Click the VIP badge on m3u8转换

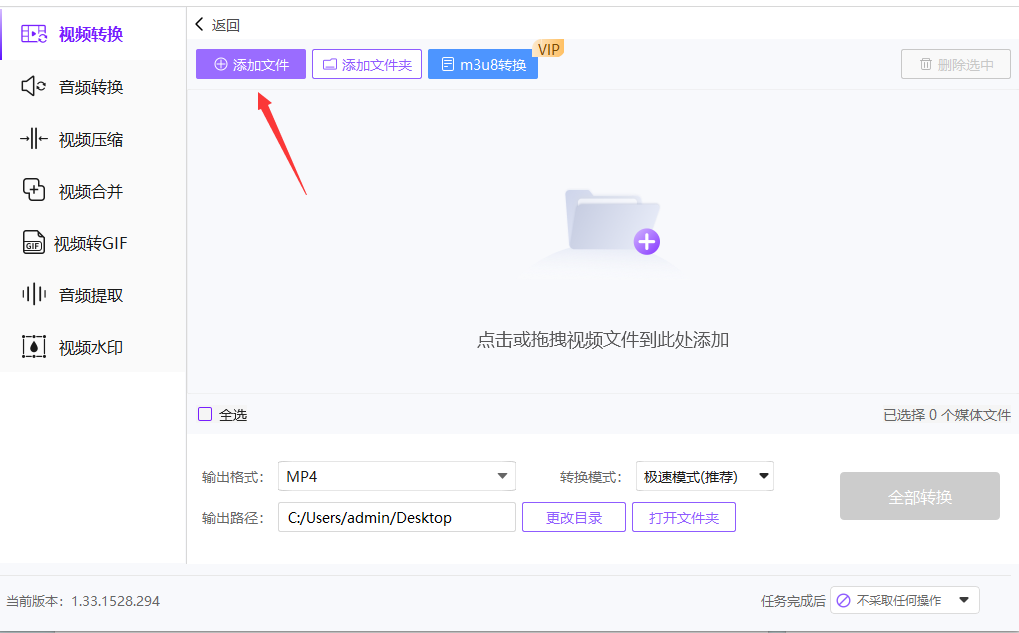pyautogui.click(x=548, y=49)
